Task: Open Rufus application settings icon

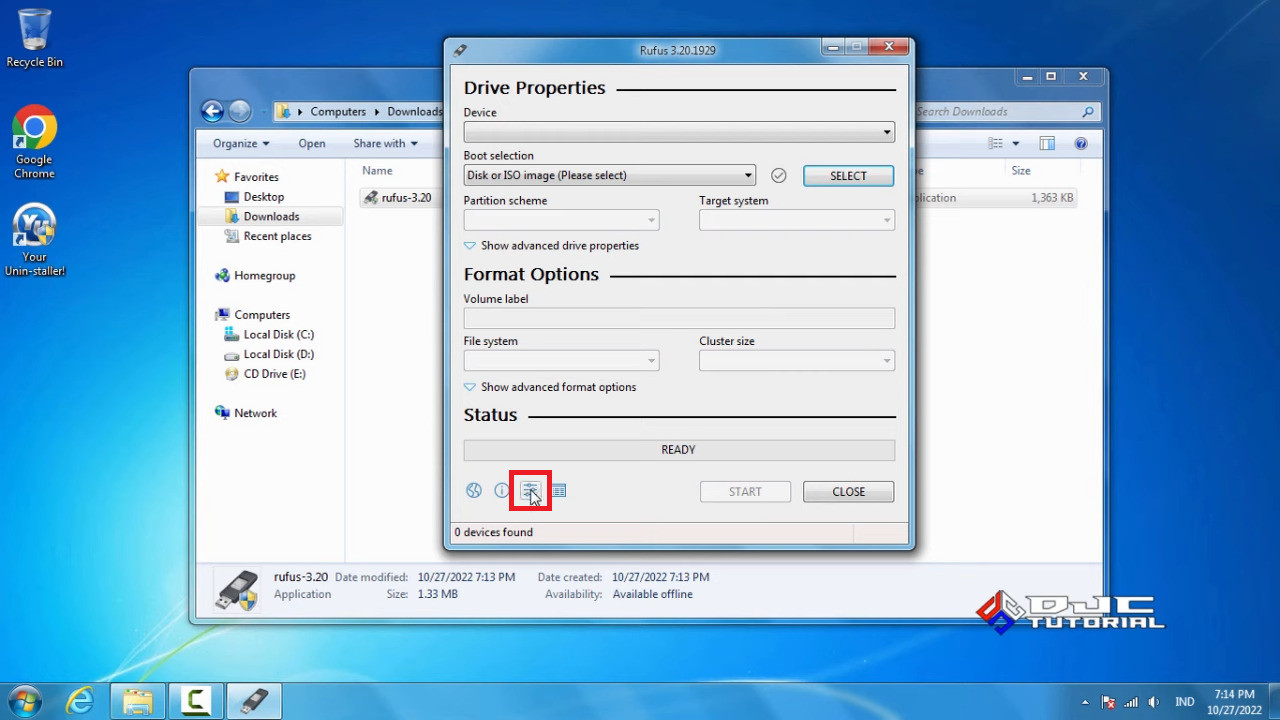Action: point(530,491)
